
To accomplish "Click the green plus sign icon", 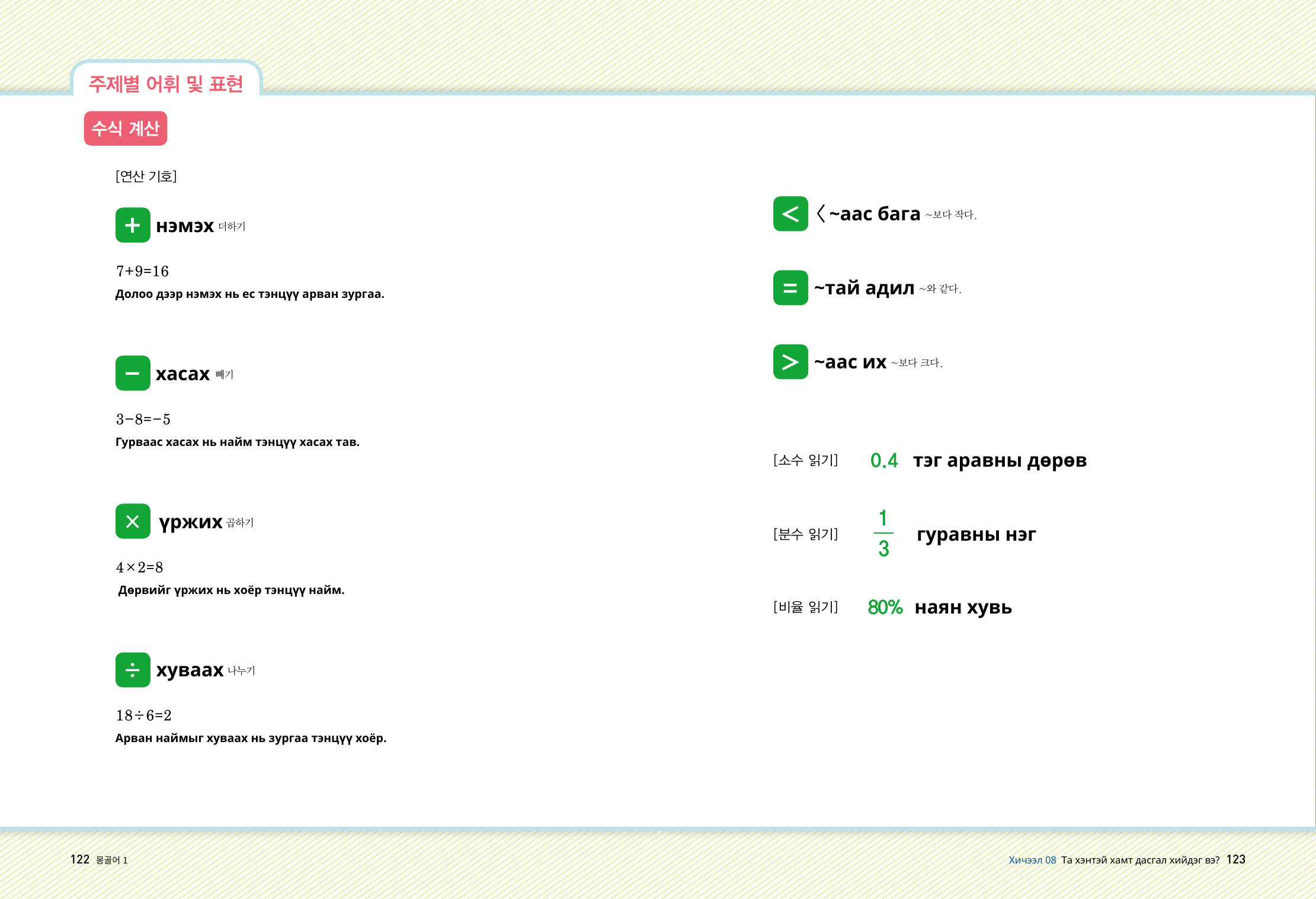I will [x=133, y=225].
